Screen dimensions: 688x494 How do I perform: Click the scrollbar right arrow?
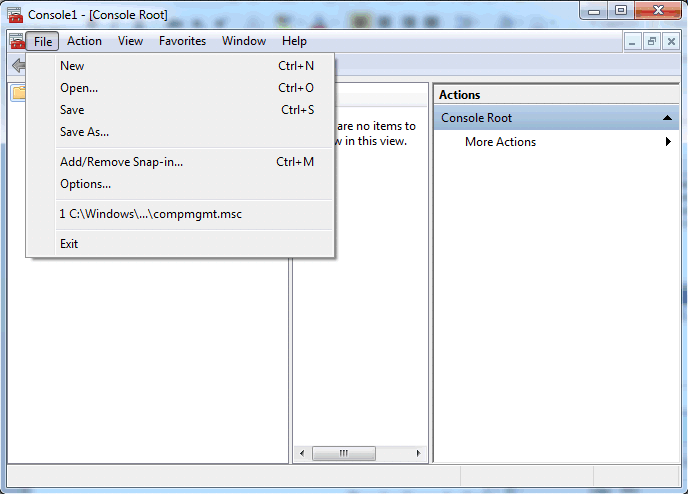pyautogui.click(x=417, y=453)
